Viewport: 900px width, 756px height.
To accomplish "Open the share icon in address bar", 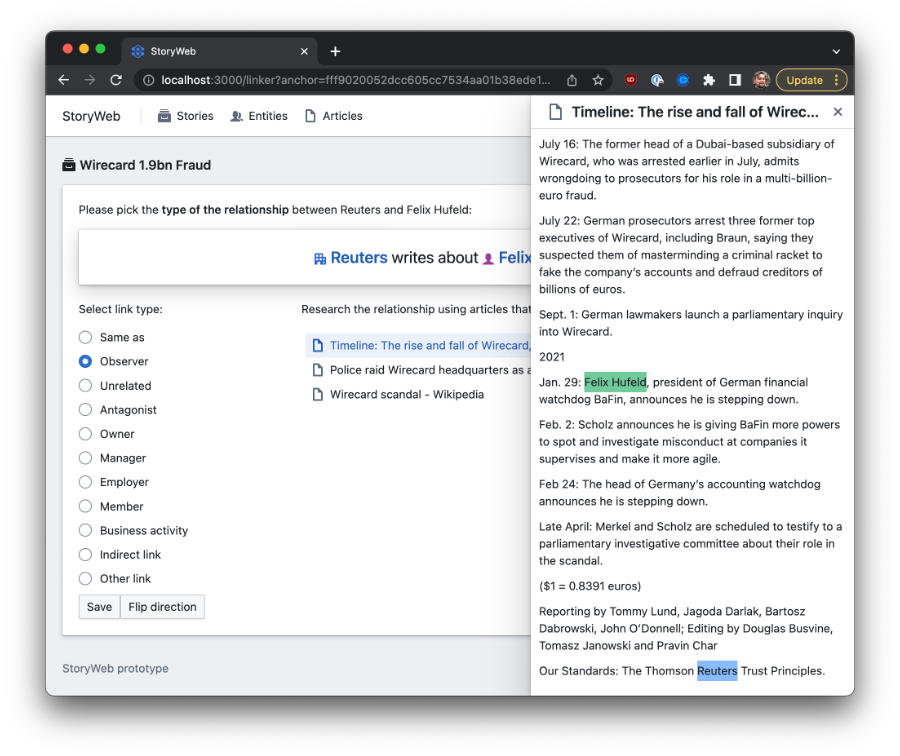I will [572, 80].
